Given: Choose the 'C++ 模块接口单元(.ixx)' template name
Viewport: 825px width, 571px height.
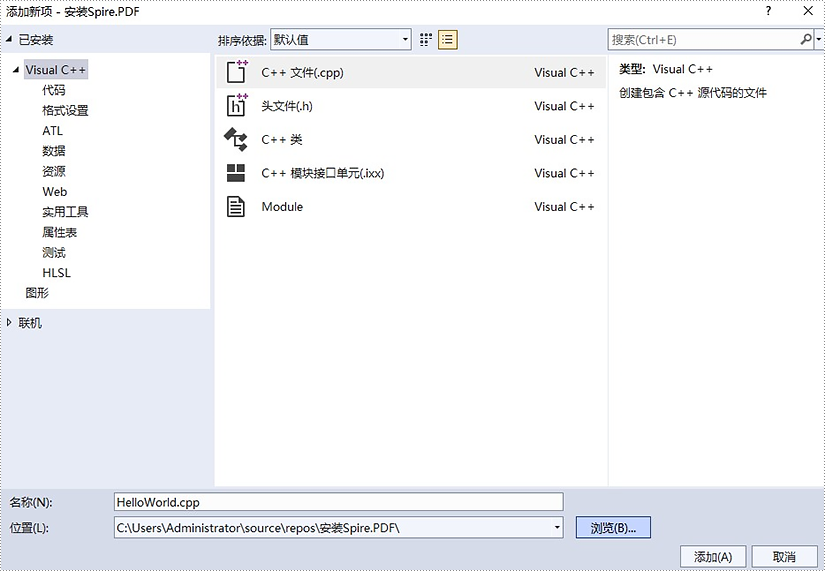Looking at the screenshot, I should pyautogui.click(x=323, y=173).
